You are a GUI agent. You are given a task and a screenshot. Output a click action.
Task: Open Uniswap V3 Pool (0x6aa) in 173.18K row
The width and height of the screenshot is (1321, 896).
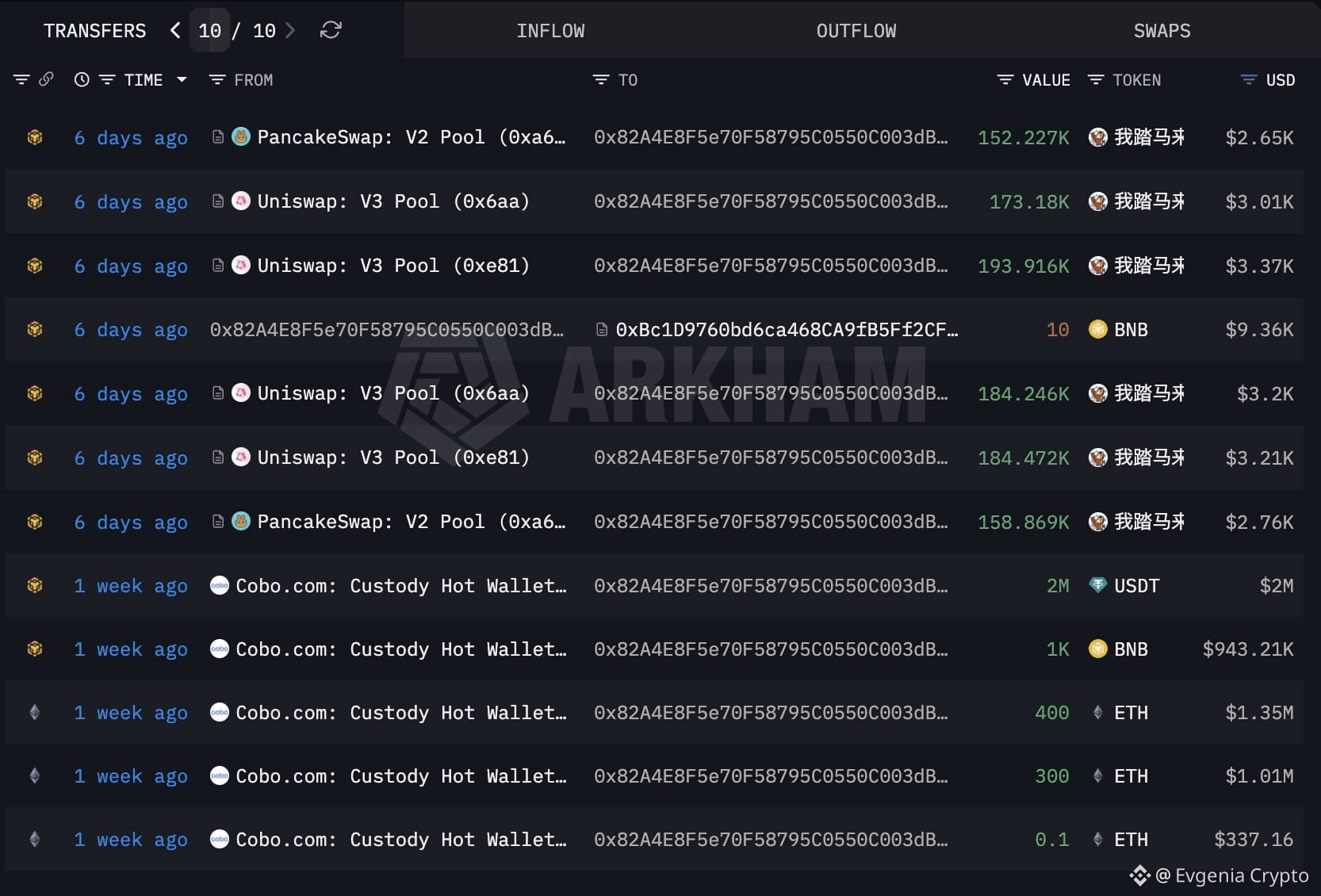pyautogui.click(x=393, y=201)
